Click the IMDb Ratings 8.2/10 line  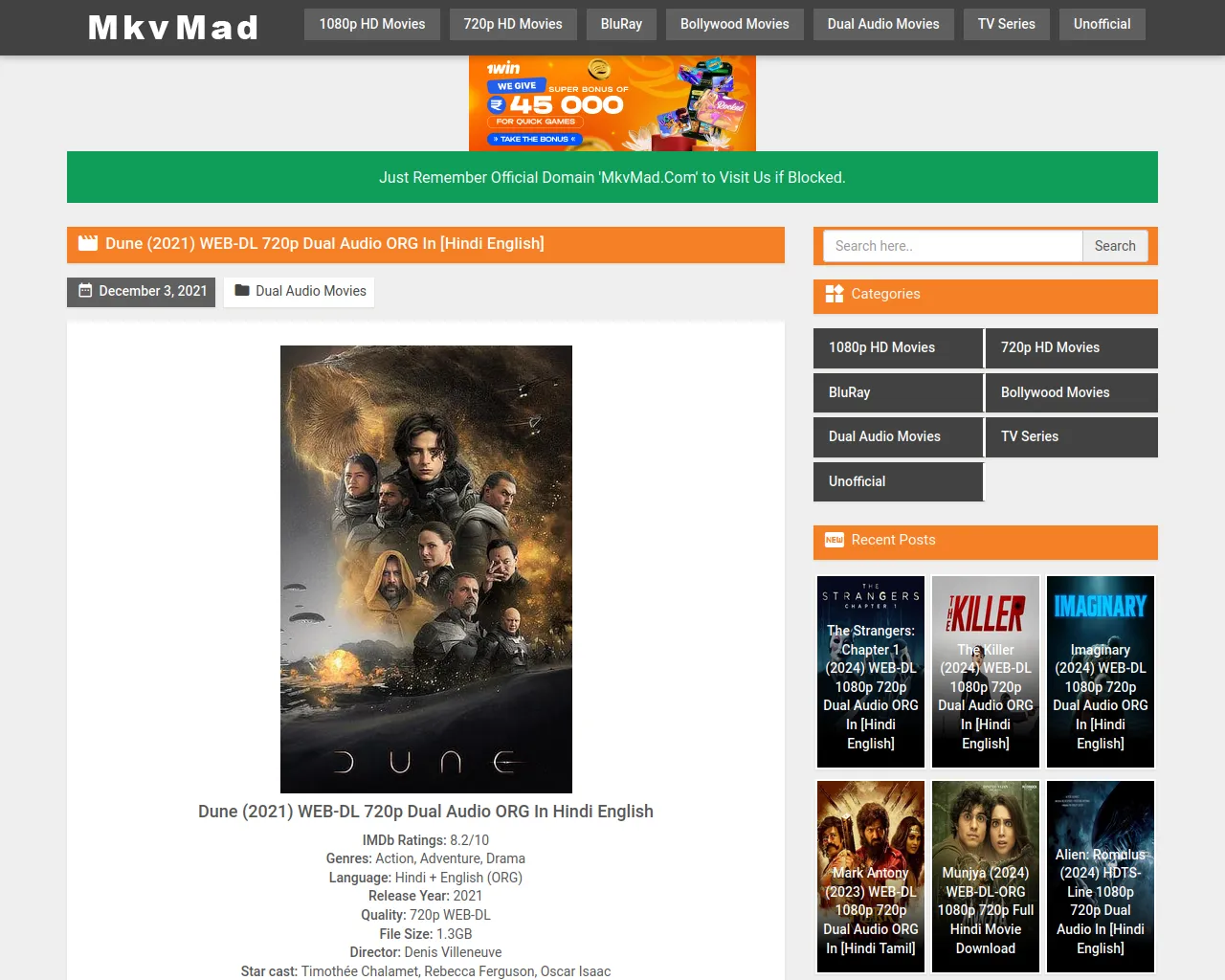[426, 840]
